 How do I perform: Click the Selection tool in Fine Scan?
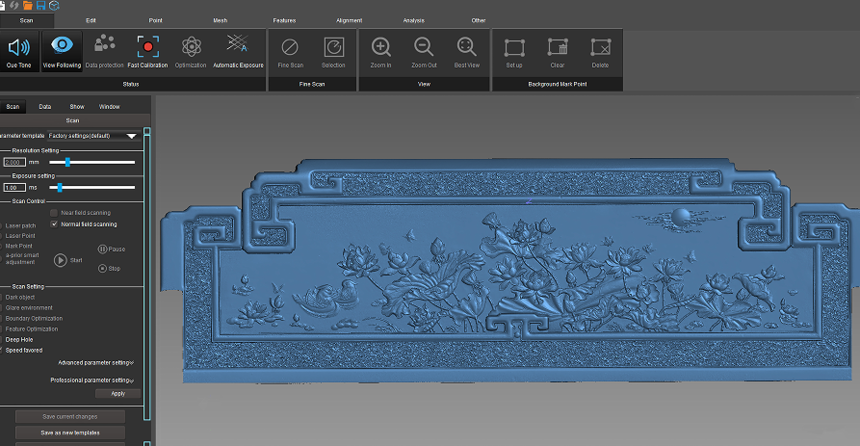(333, 47)
